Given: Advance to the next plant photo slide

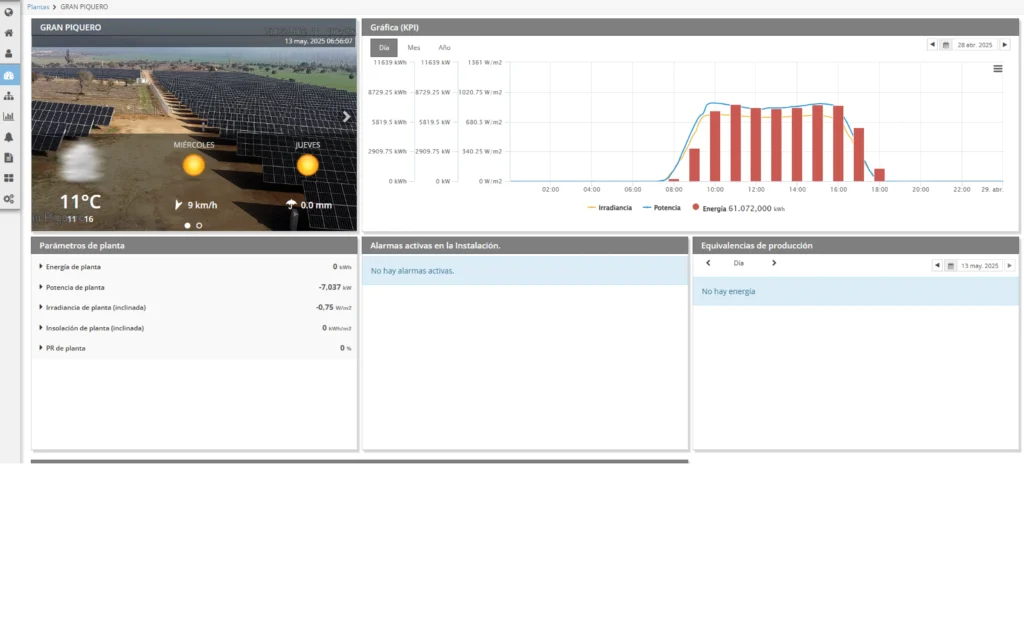Looking at the screenshot, I should pos(346,117).
